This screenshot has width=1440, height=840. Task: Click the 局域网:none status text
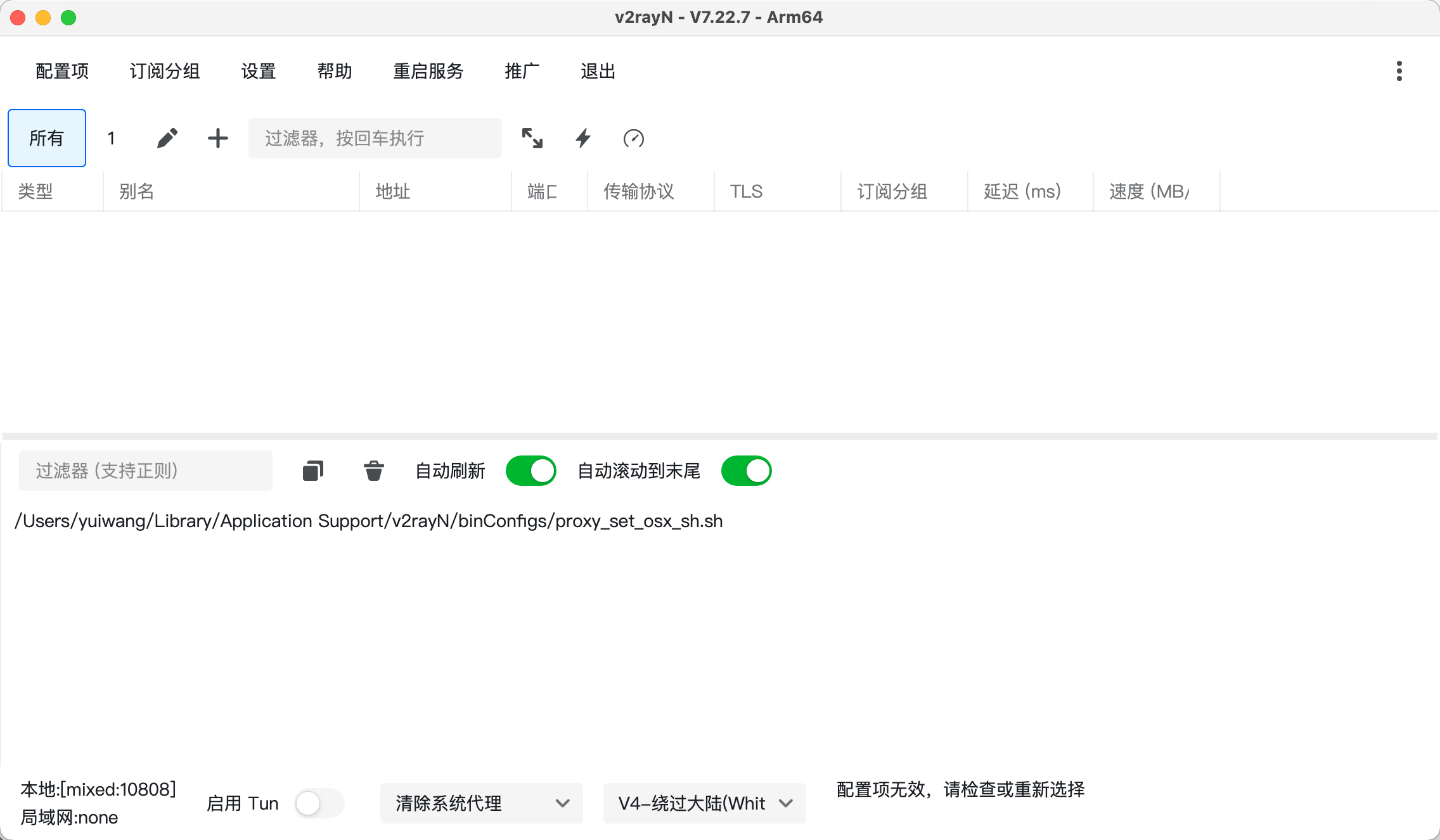69,817
